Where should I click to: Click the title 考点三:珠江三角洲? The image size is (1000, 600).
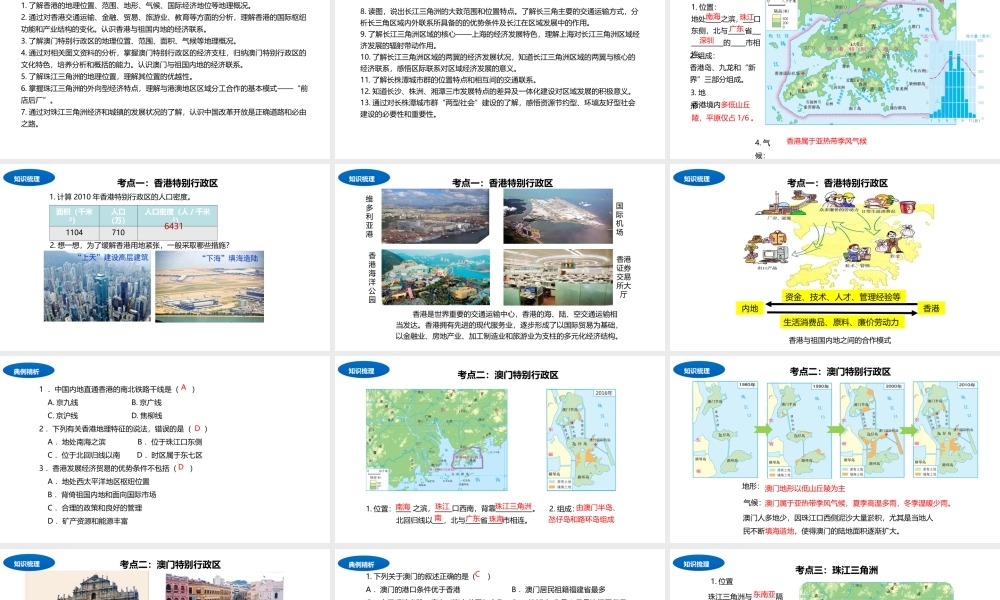[x=836, y=570]
